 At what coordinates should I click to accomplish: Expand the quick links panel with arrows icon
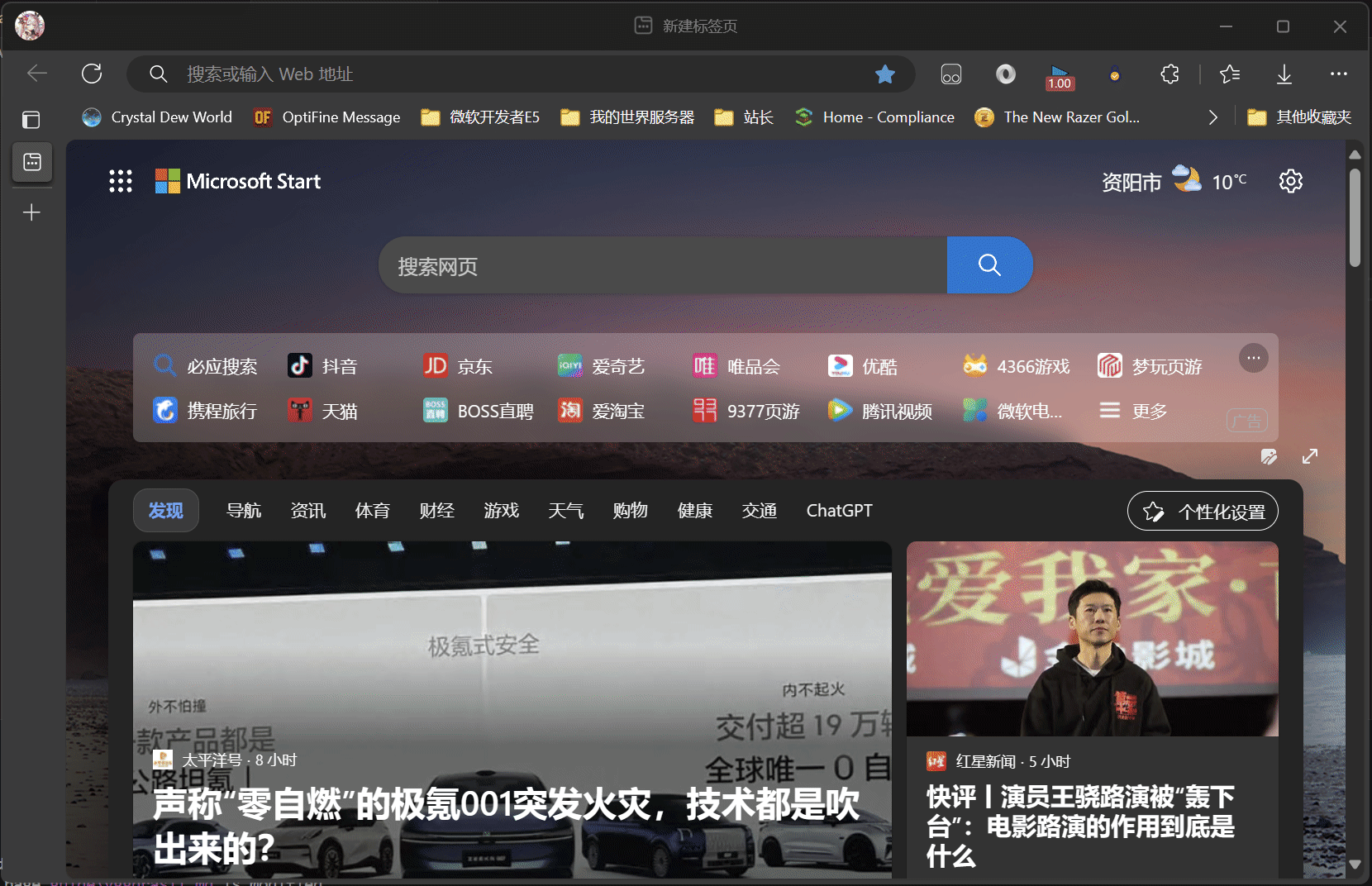pyautogui.click(x=1309, y=456)
